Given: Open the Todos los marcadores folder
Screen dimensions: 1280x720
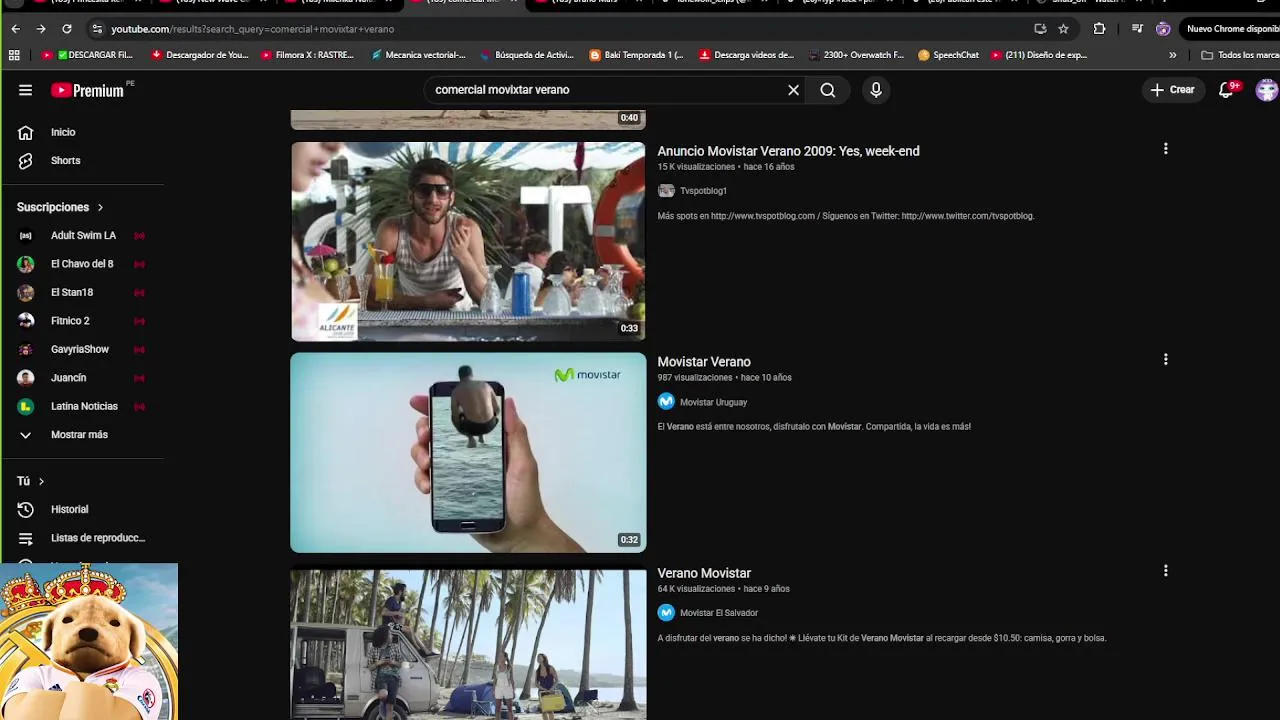Looking at the screenshot, I should pos(1239,55).
